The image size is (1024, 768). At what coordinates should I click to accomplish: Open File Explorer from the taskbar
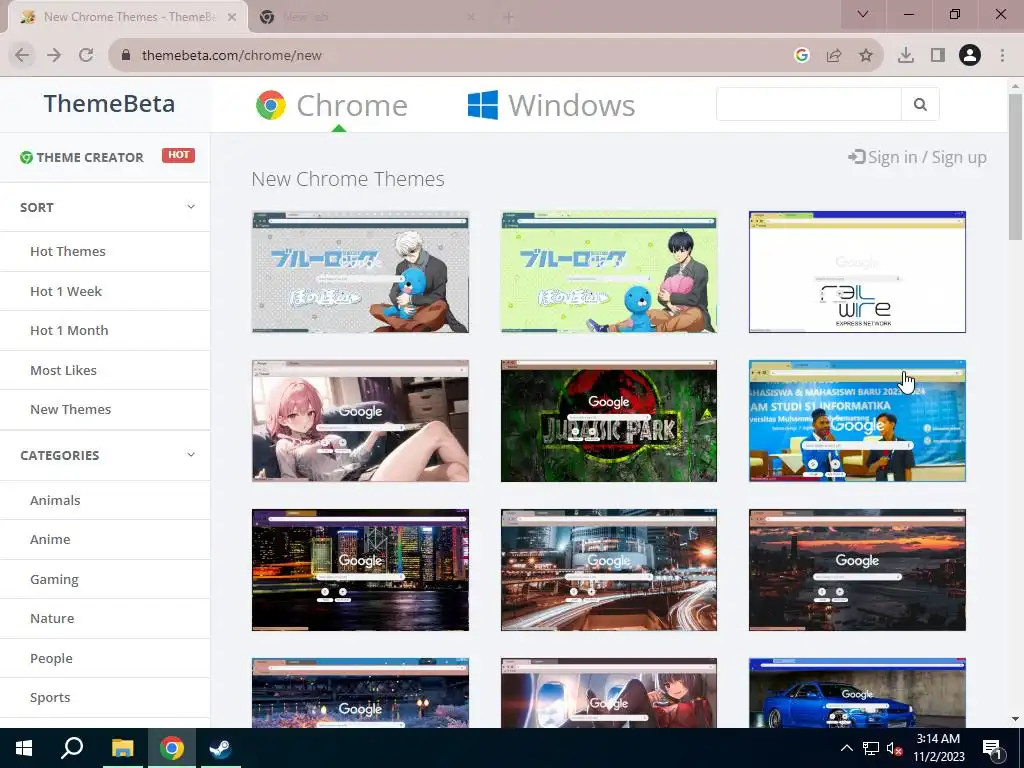coord(122,748)
